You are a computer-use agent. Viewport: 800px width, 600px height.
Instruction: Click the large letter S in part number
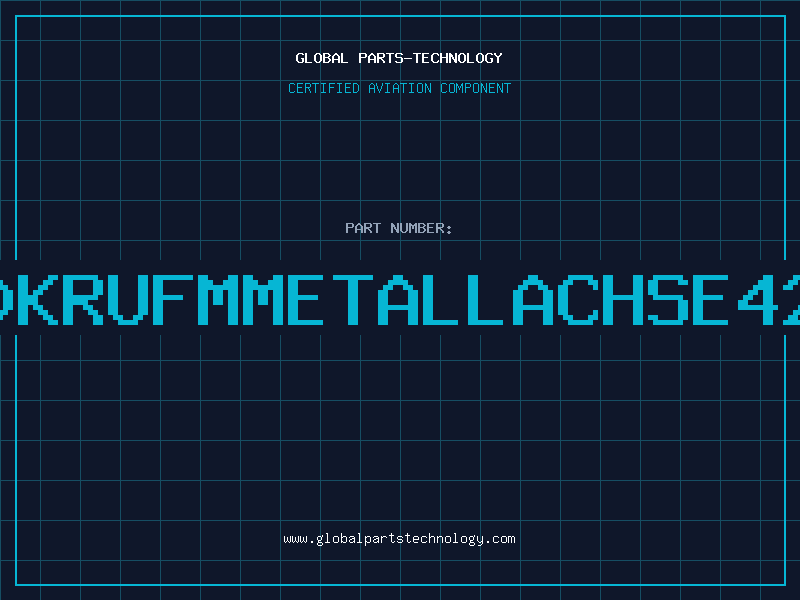tap(668, 299)
